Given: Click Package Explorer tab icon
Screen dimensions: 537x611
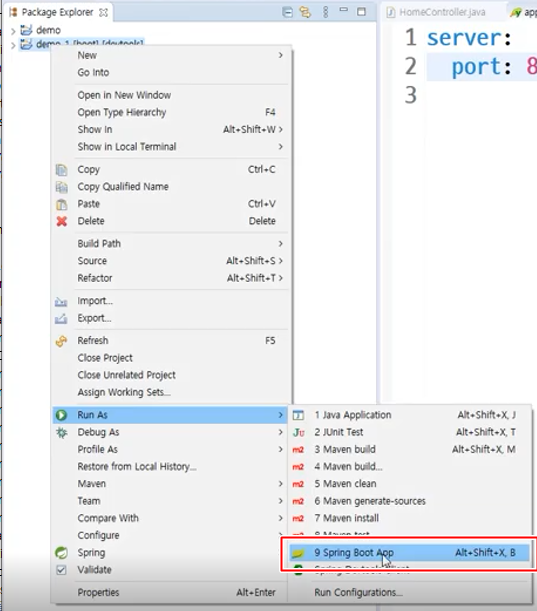Looking at the screenshot, I should 13,12.
